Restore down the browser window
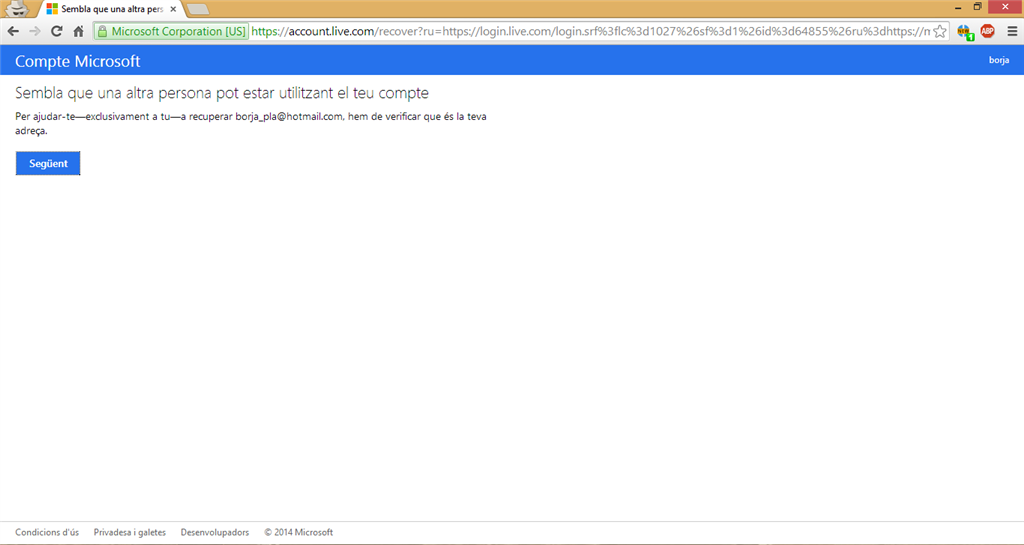This screenshot has width=1024, height=545. click(978, 7)
